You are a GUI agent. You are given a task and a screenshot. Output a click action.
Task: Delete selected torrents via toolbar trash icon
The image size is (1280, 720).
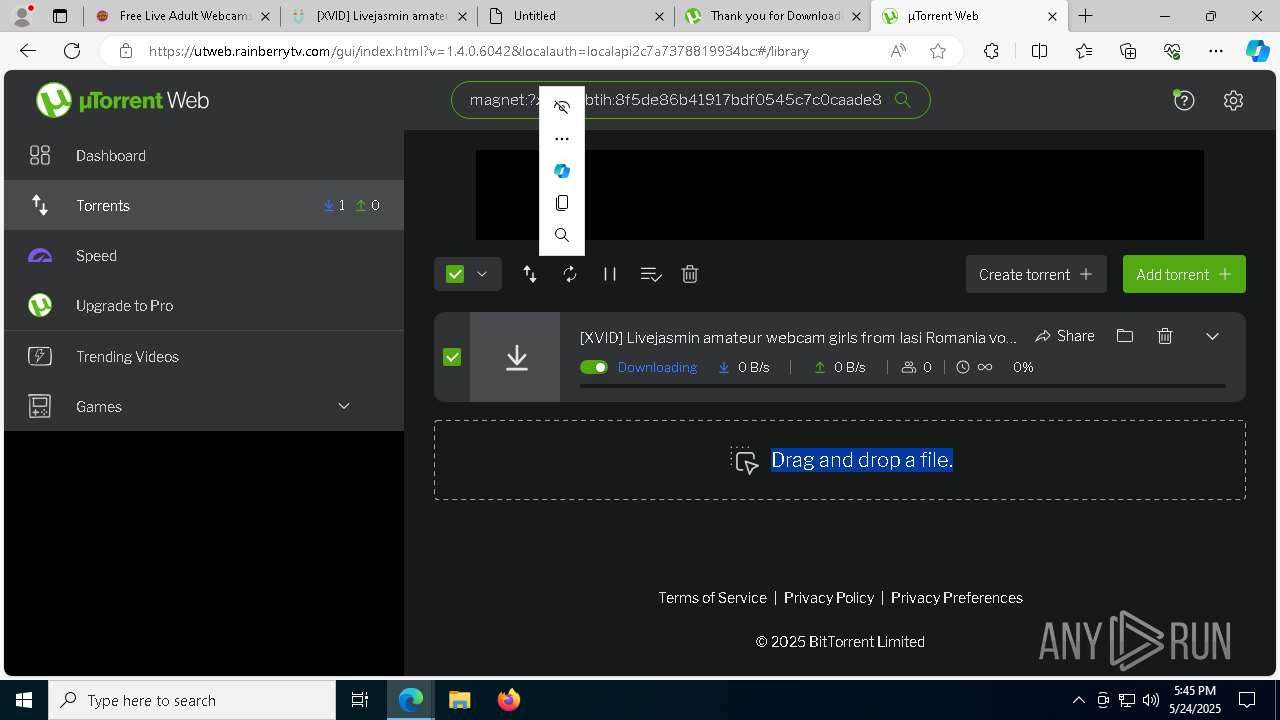[690, 274]
